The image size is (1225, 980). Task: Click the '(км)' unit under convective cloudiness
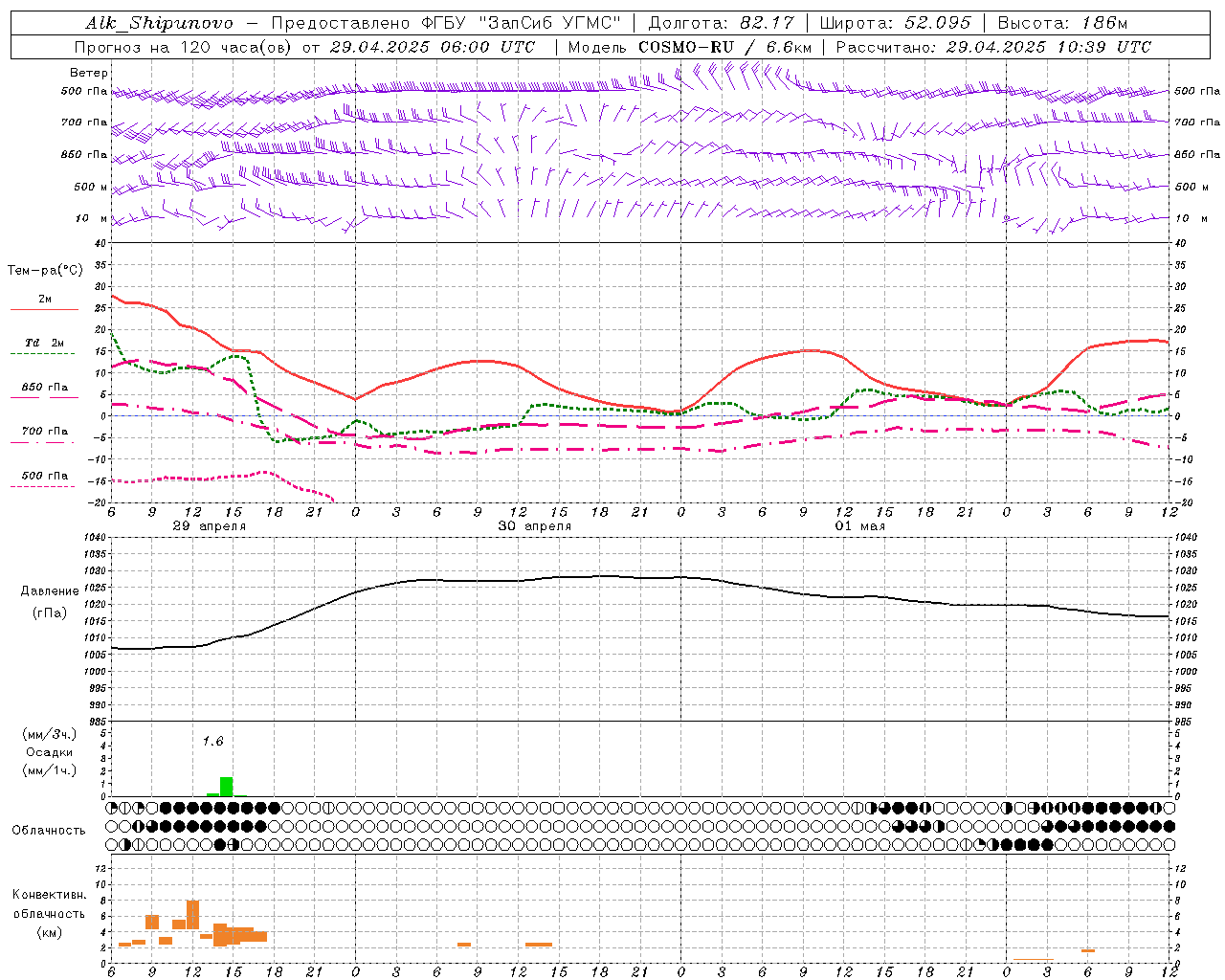point(49,933)
